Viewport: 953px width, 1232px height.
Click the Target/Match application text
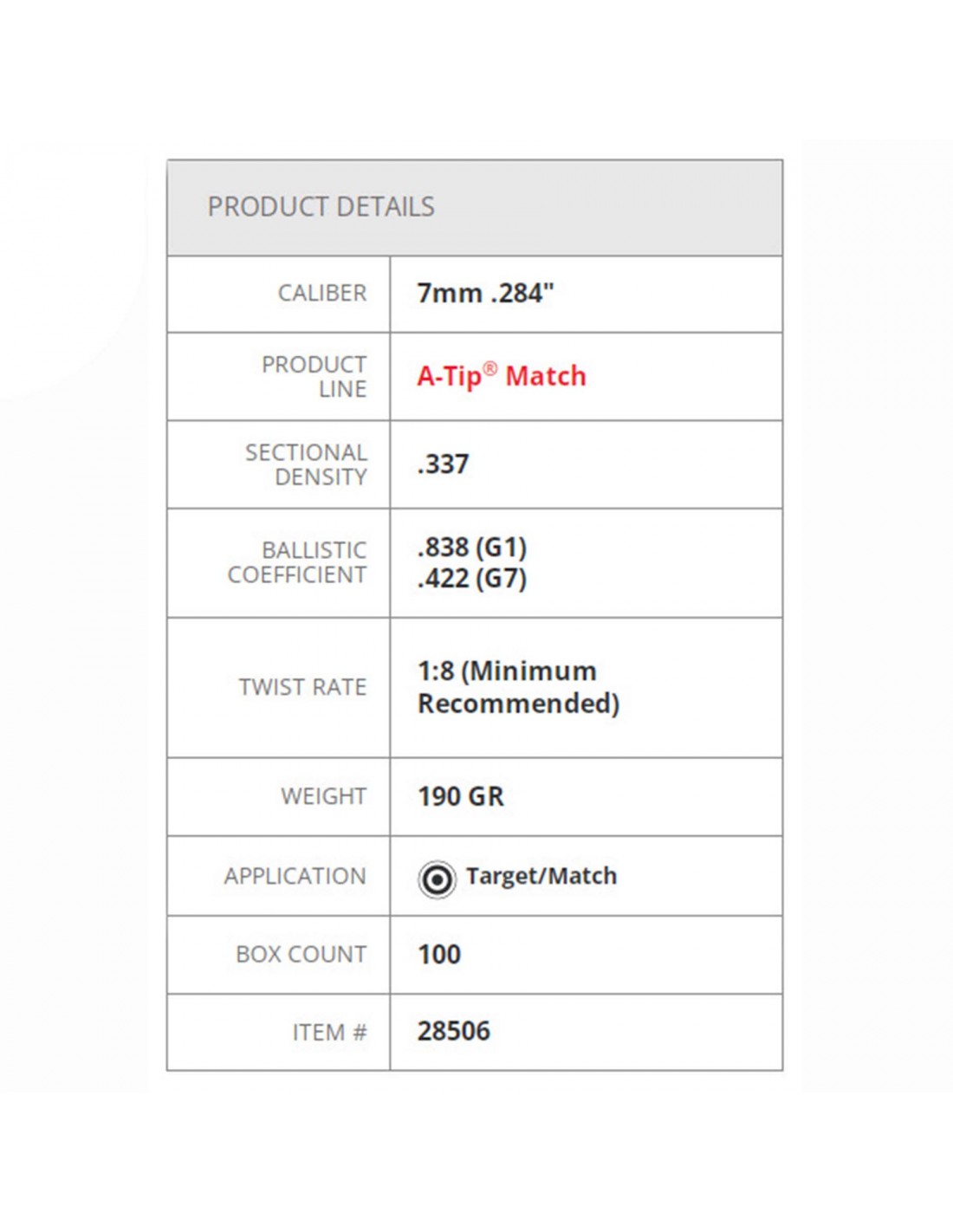(541, 876)
